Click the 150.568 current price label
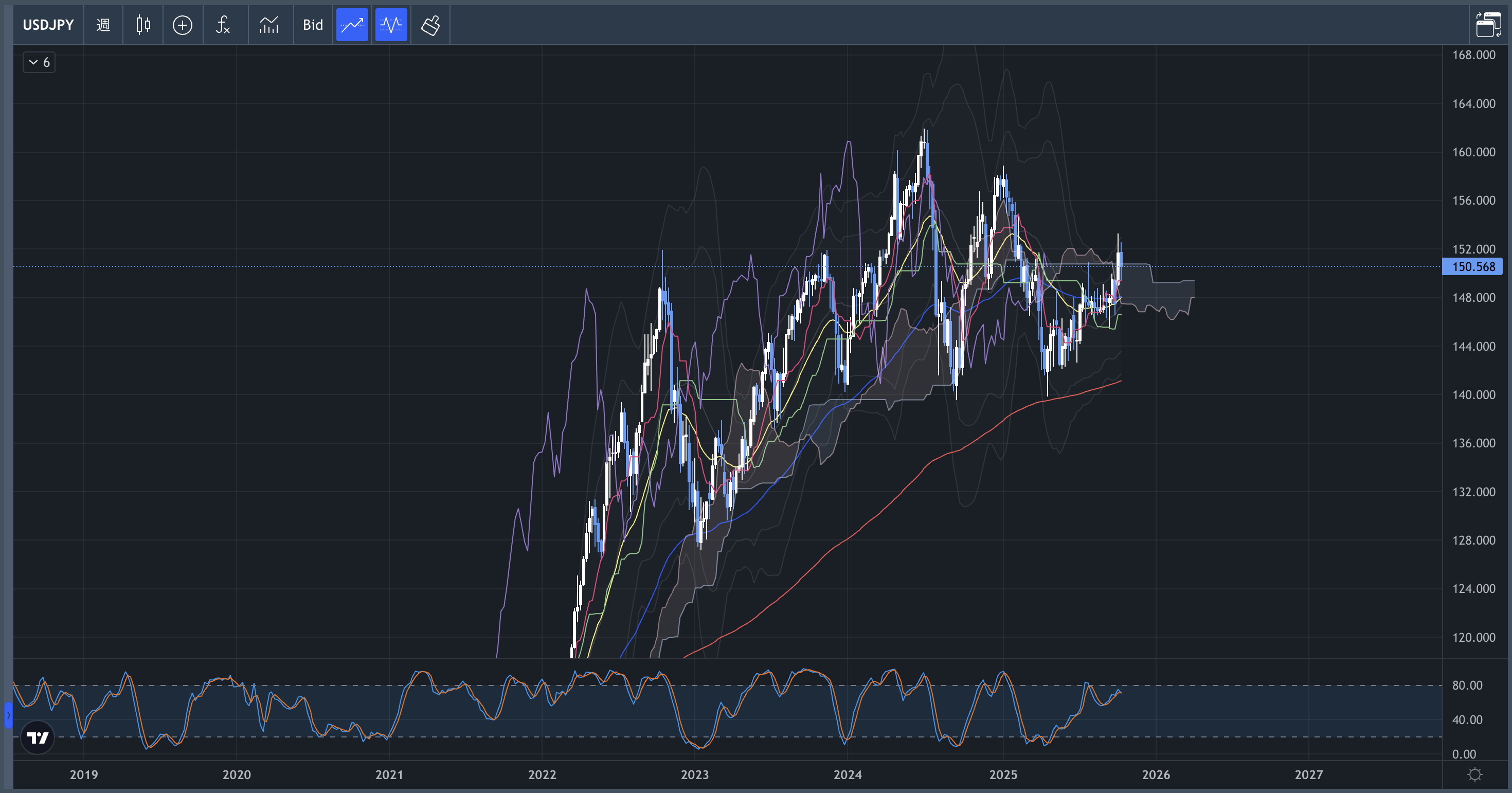Screen dimensions: 1512x793 (1473, 266)
